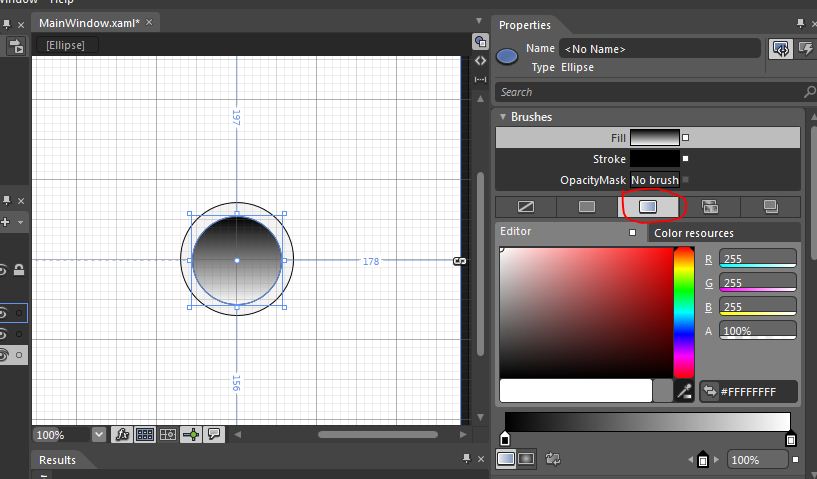
Task: Switch to radial gradient type
Action: coord(526,459)
